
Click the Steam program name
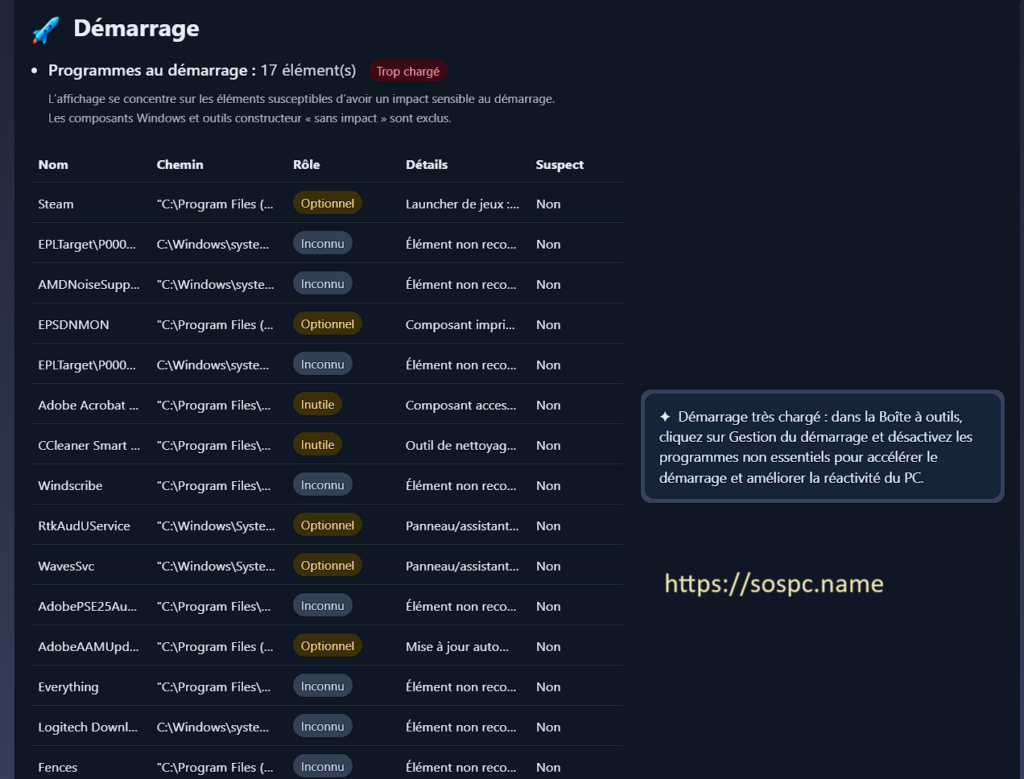click(x=56, y=204)
